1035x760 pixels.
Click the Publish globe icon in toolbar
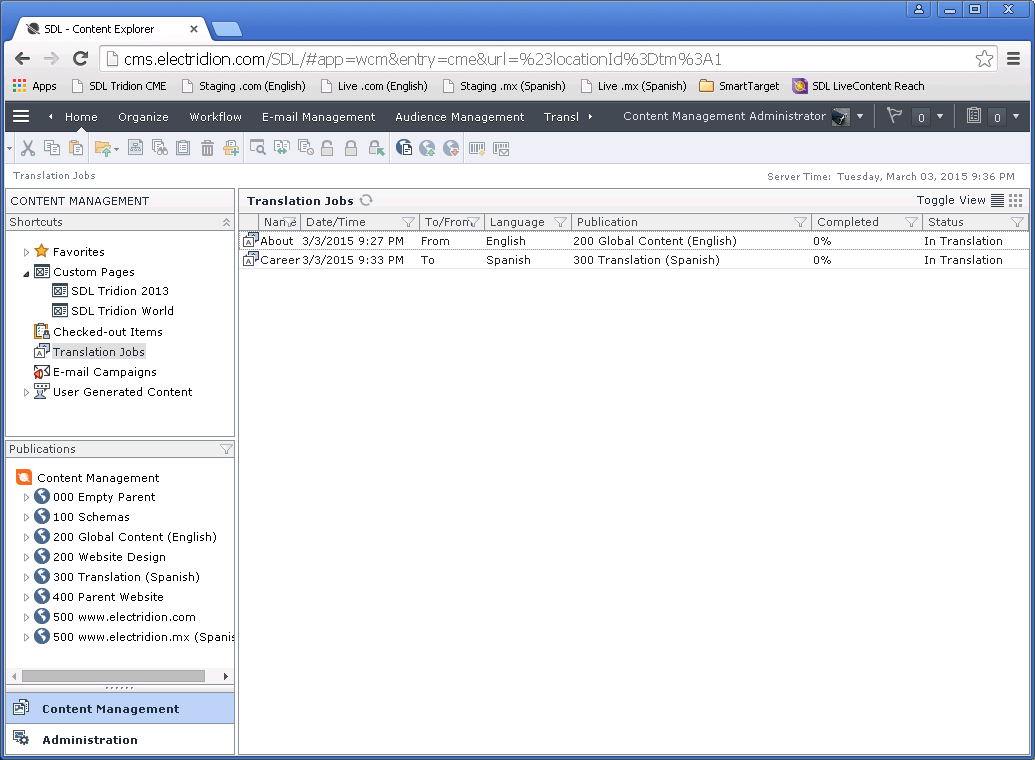[x=427, y=149]
